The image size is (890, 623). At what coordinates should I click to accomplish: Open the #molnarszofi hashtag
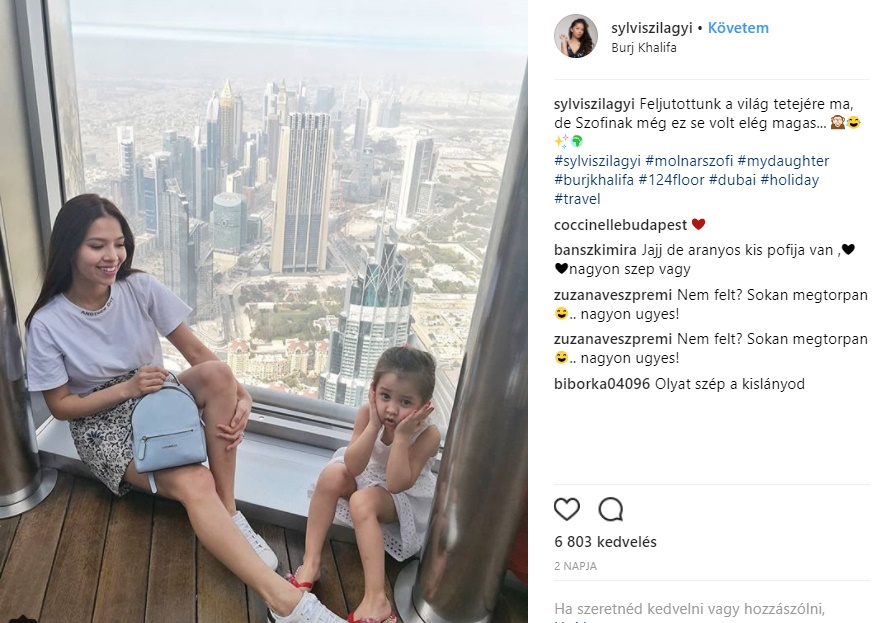(689, 161)
